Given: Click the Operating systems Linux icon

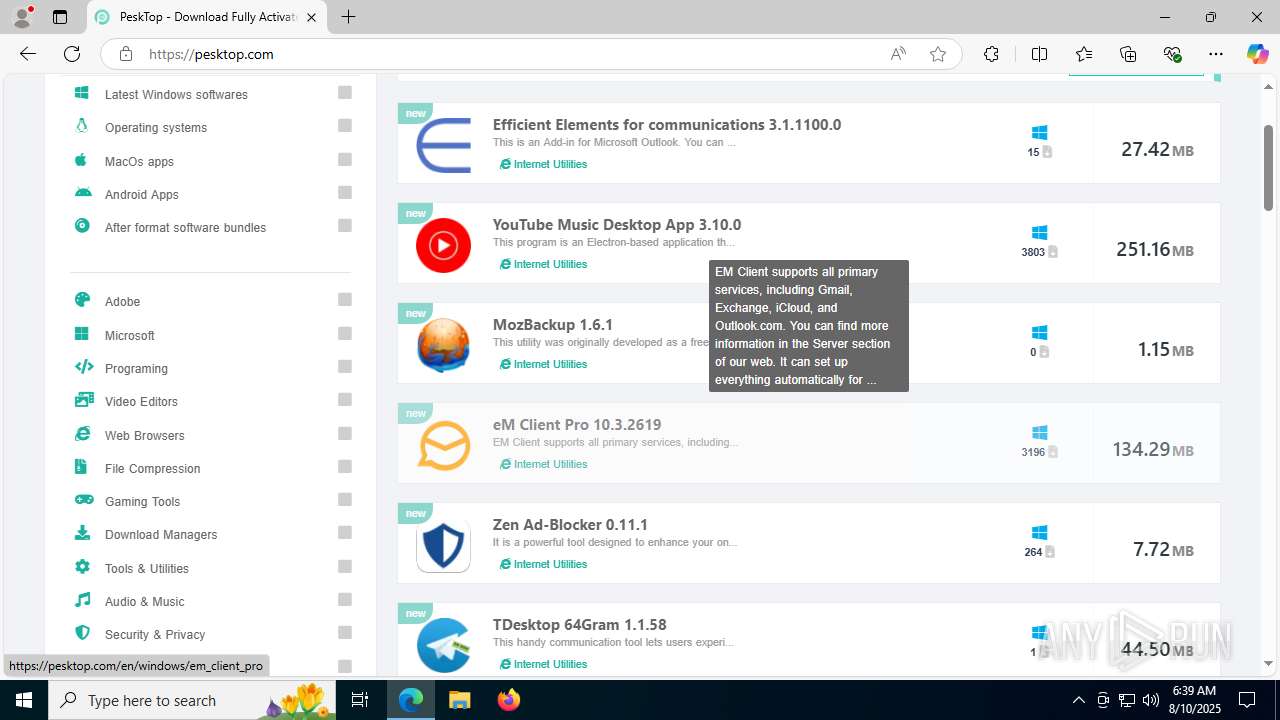Looking at the screenshot, I should click(82, 126).
